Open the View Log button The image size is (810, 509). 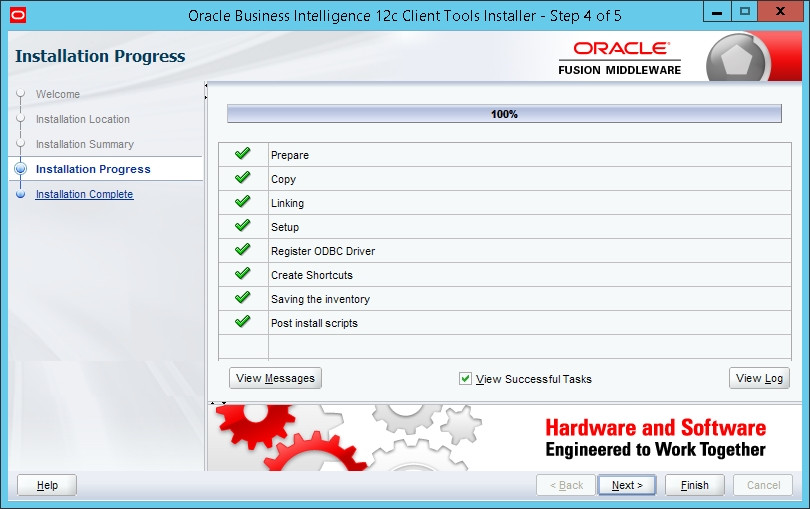[759, 378]
